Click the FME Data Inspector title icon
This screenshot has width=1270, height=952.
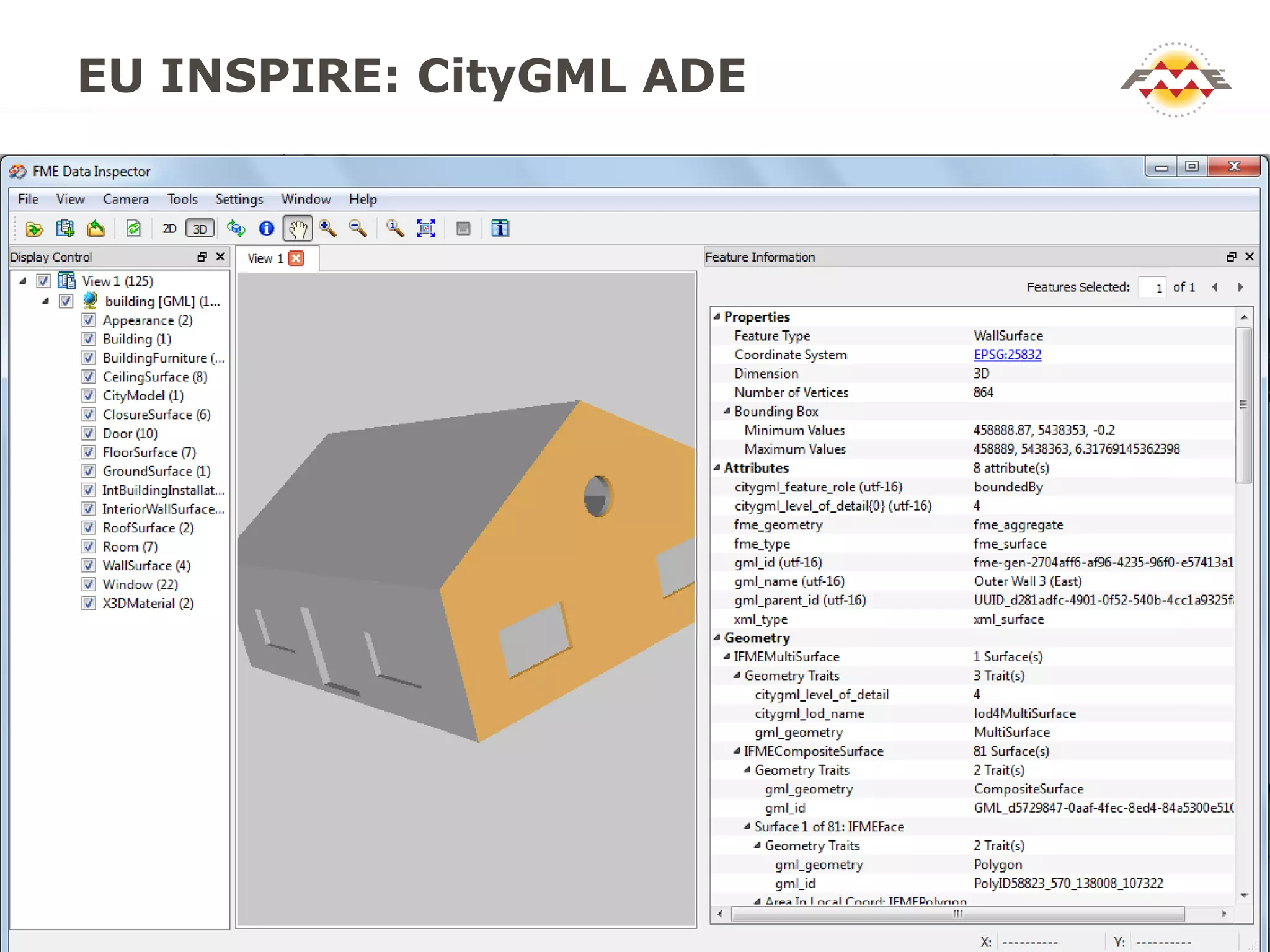tap(18, 171)
